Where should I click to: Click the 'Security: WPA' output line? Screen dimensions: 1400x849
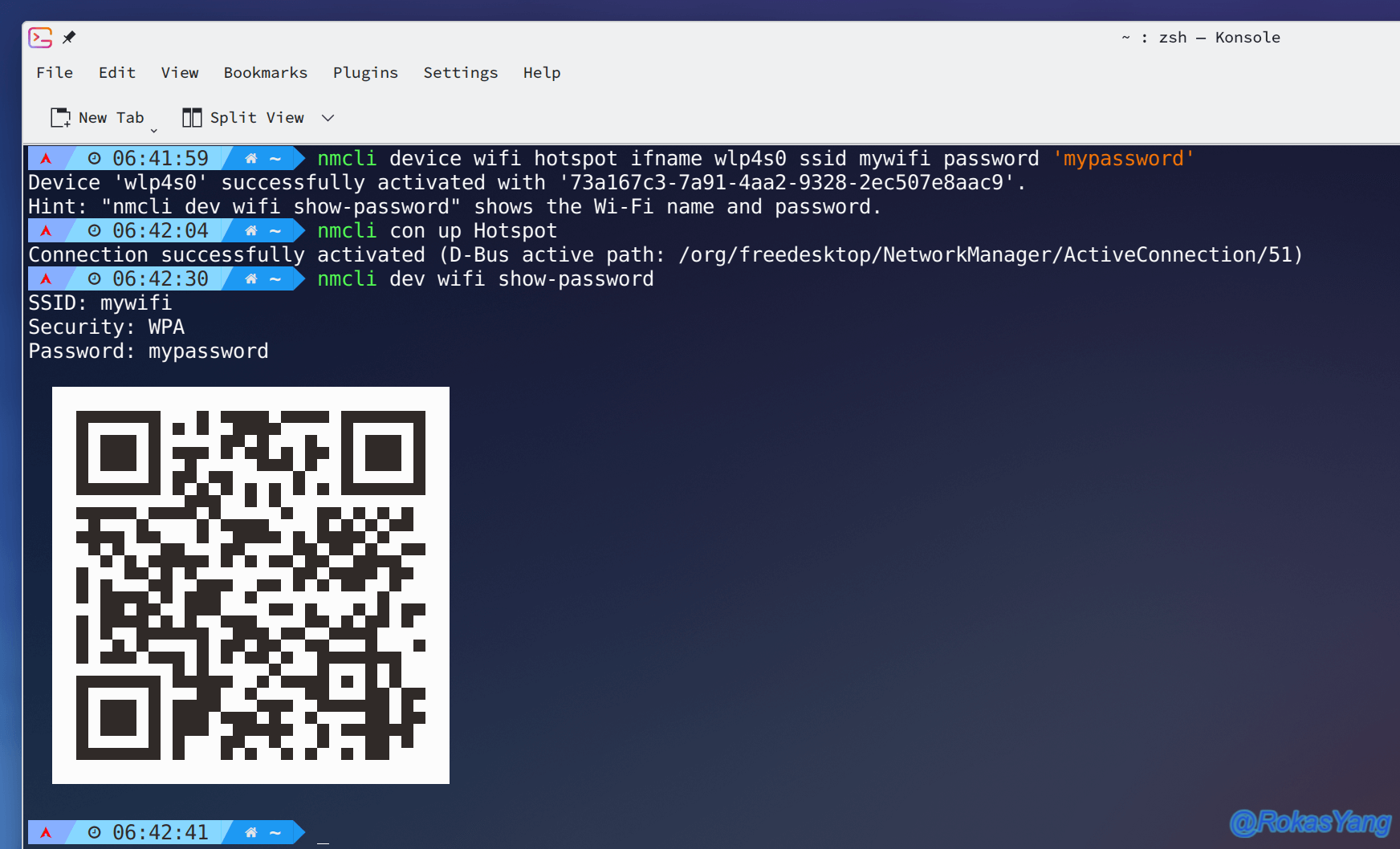107,327
